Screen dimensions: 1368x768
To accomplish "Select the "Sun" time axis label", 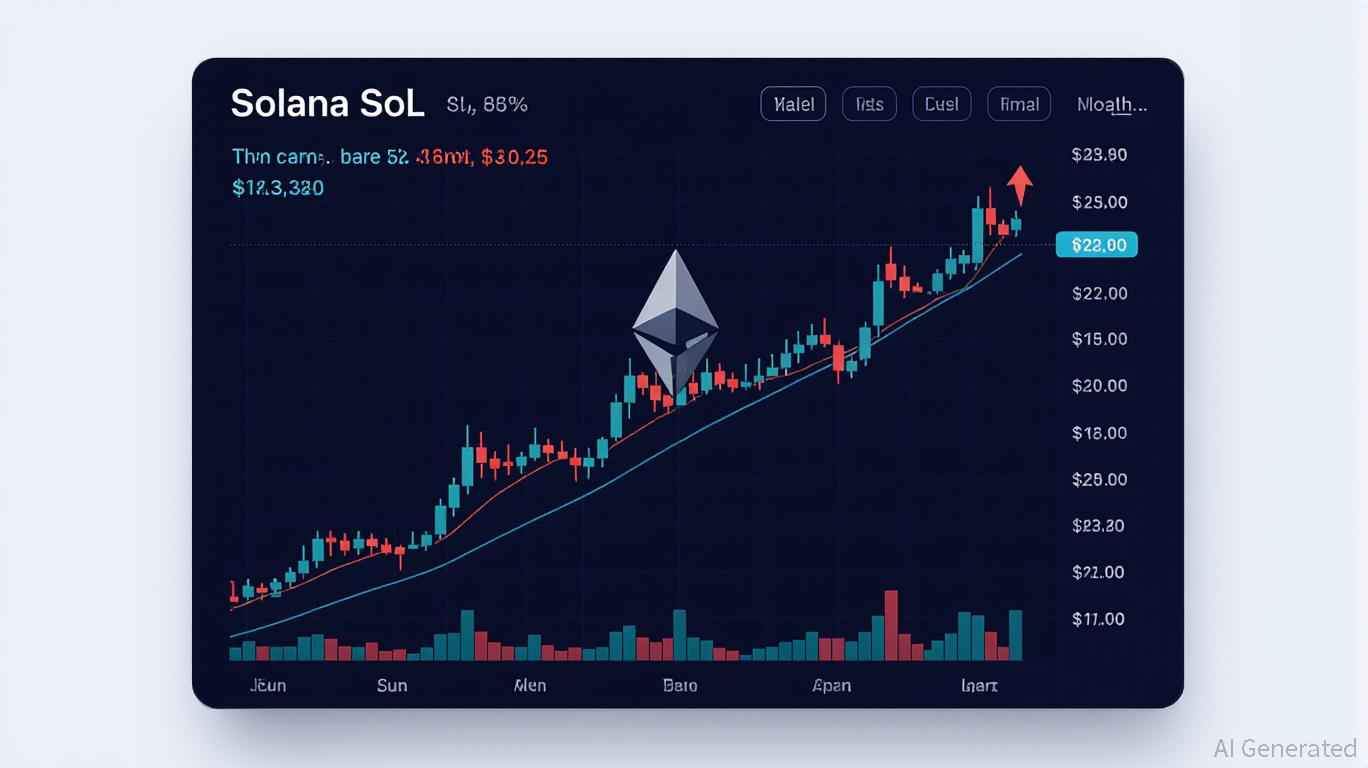I will (x=392, y=685).
